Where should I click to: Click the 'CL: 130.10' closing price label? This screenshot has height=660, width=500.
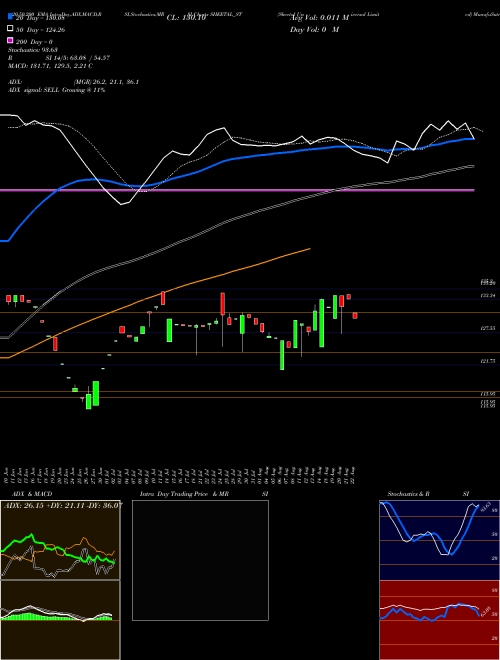pos(186,18)
